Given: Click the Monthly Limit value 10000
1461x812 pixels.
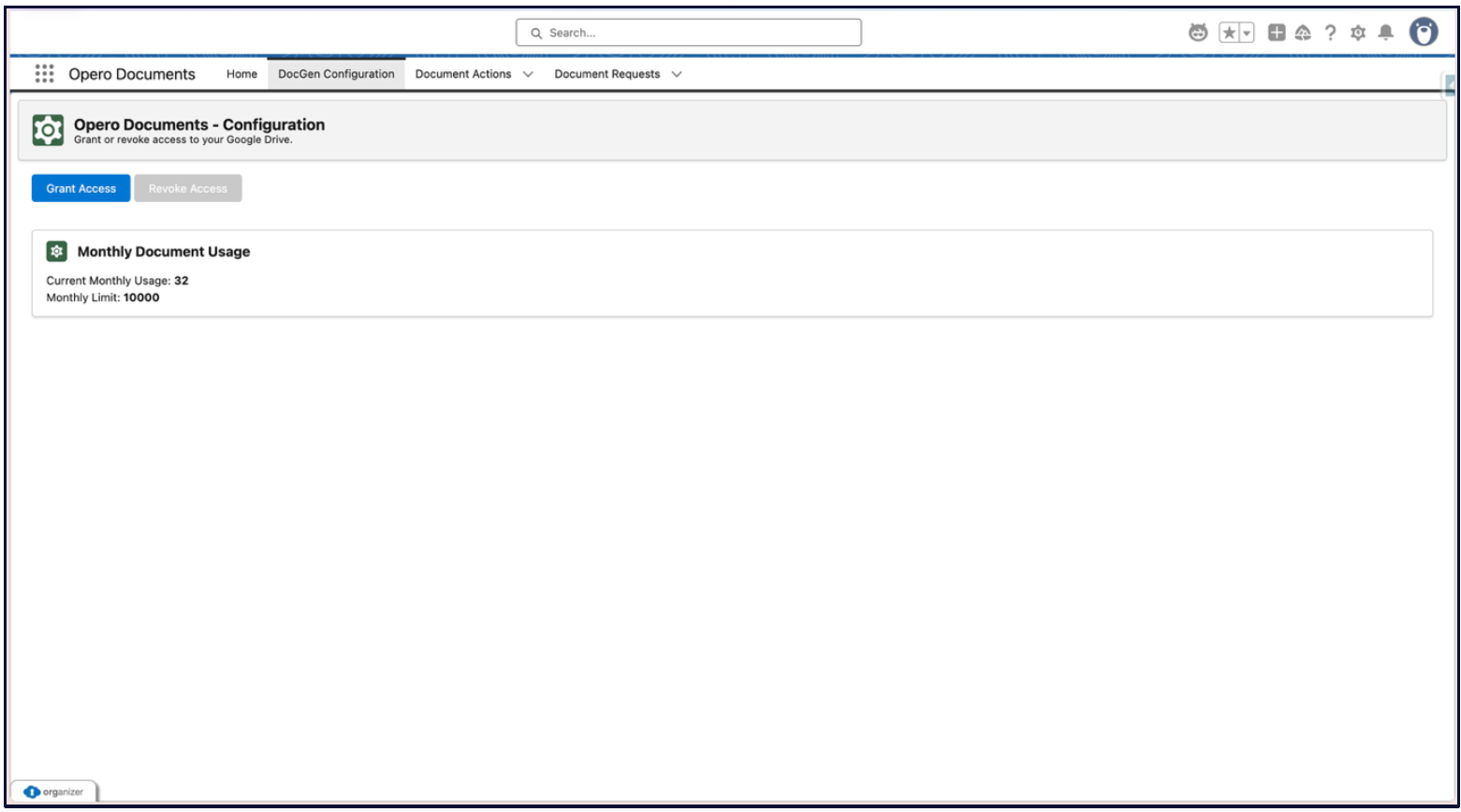Looking at the screenshot, I should (x=141, y=297).
